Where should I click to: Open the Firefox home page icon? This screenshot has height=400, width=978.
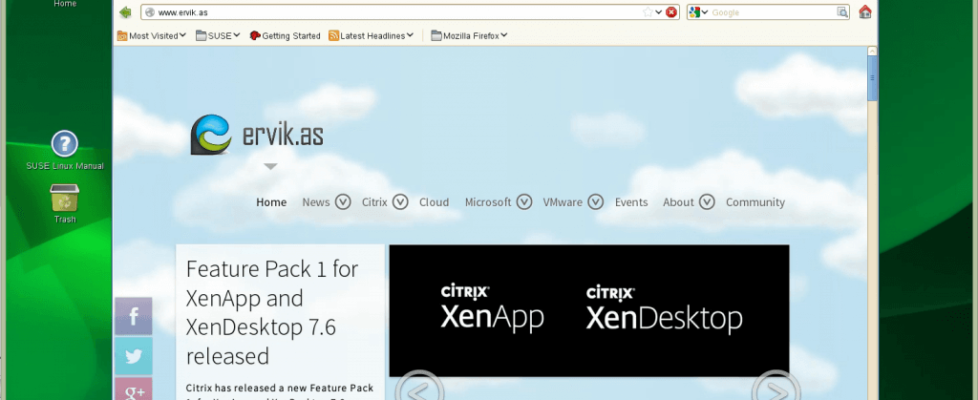pos(864,12)
